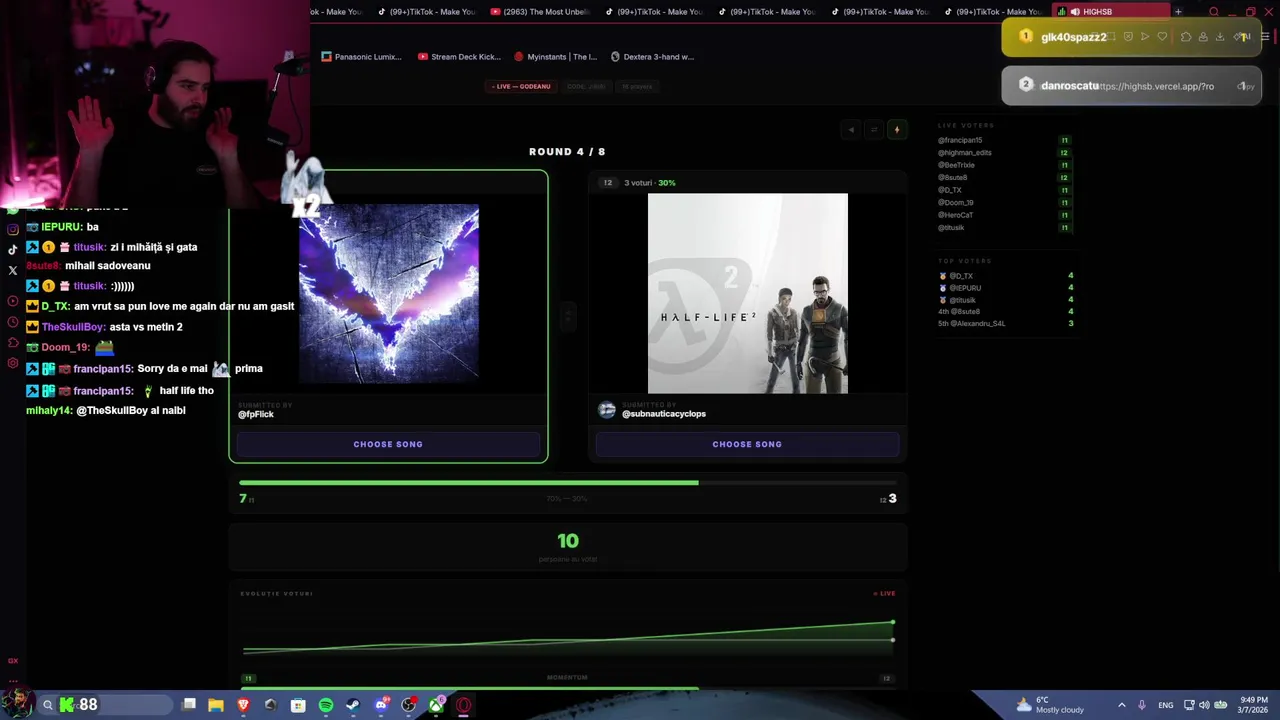Click the momentum bar at bottom
Viewport: 1280px width, 720px height.
pos(567,687)
